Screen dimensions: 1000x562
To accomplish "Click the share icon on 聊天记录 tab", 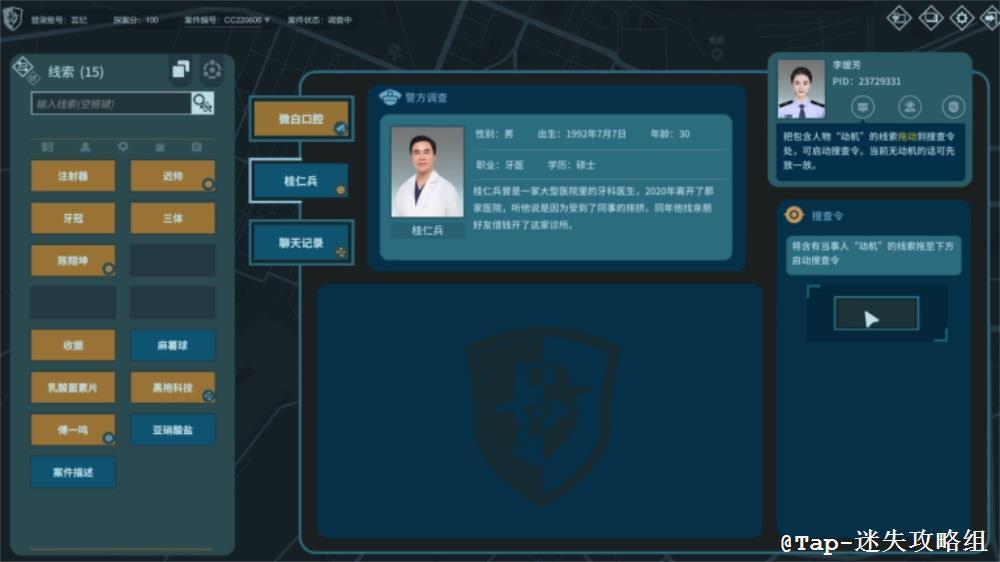I will pos(341,253).
